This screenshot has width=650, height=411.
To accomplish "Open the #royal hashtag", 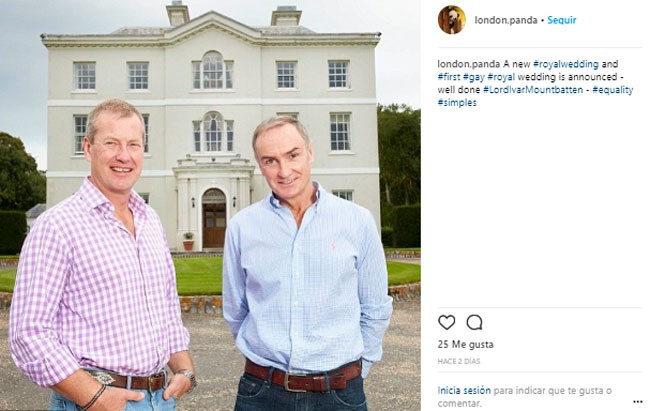I will tap(501, 77).
